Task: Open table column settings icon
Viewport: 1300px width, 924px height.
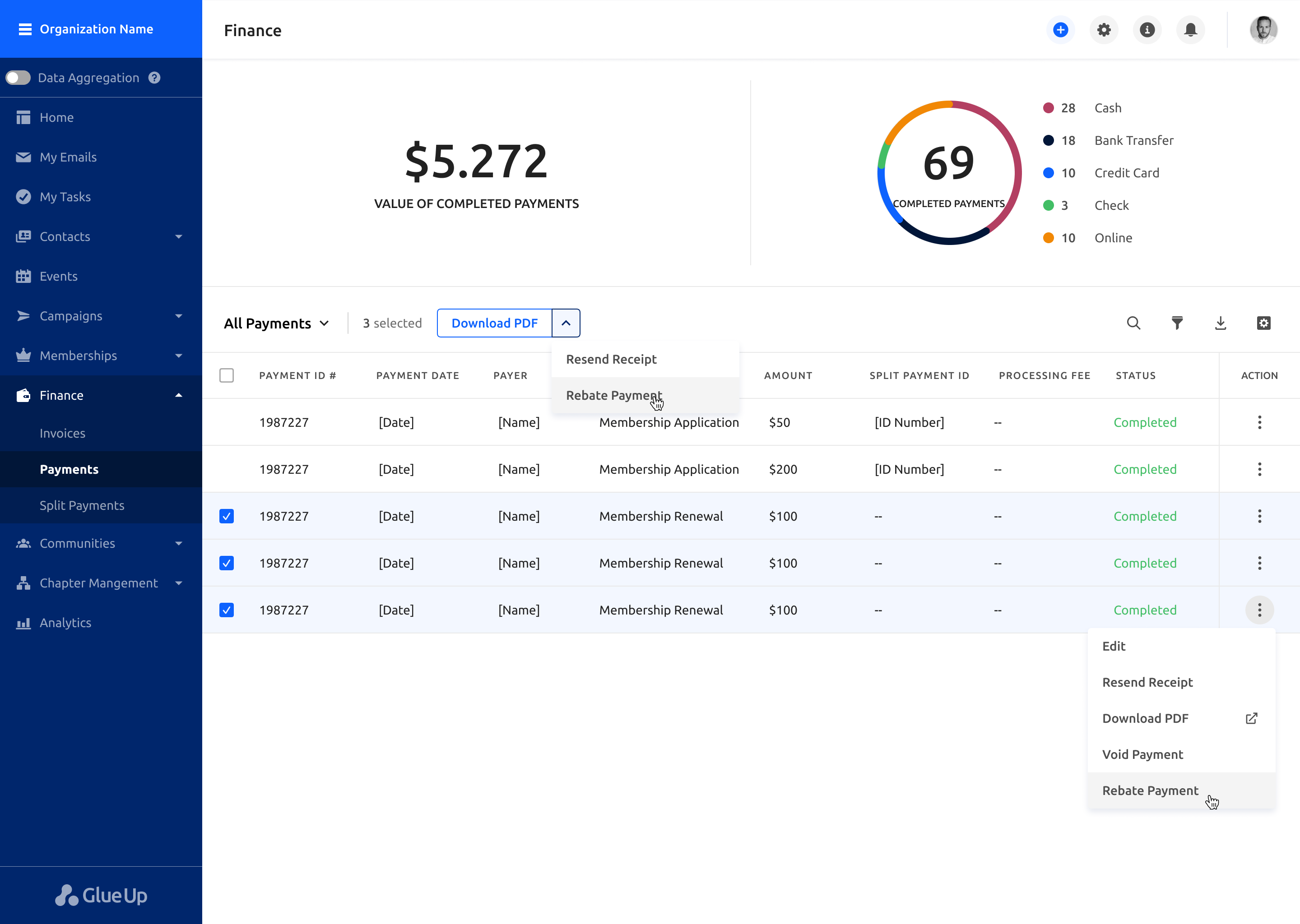Action: [x=1263, y=323]
